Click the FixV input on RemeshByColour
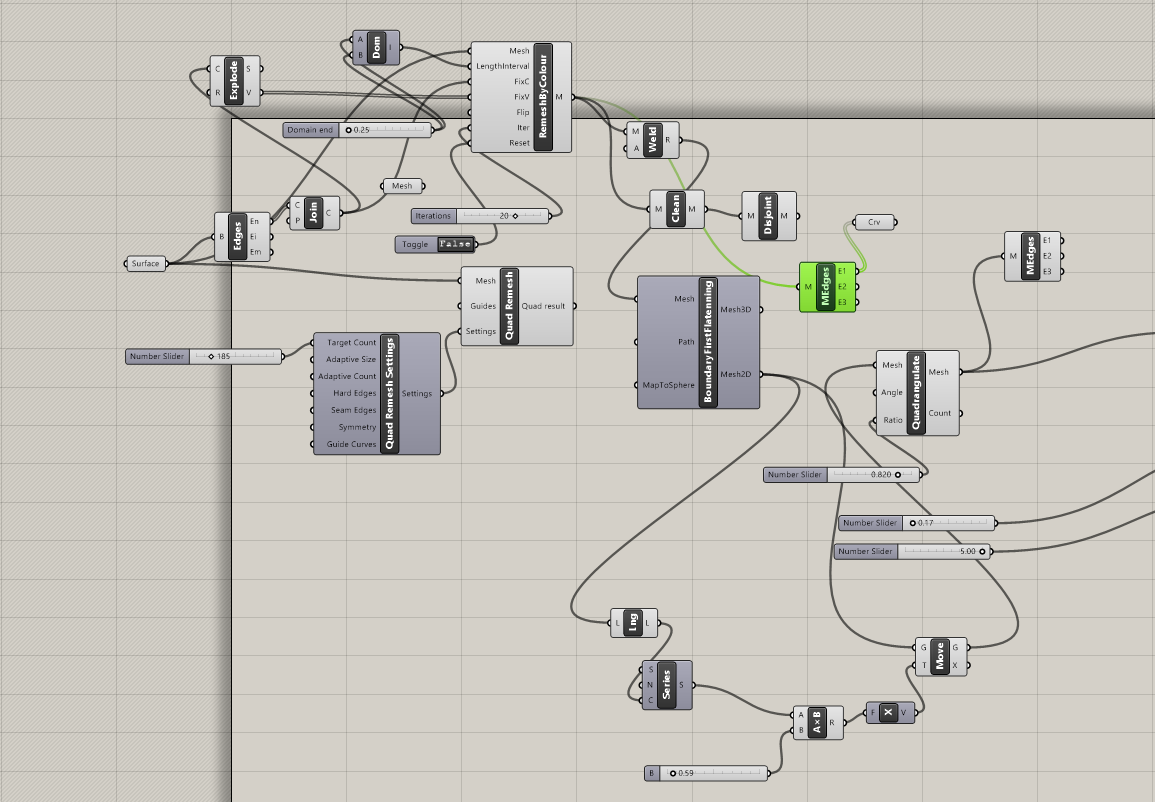This screenshot has height=802, width=1155. click(522, 97)
